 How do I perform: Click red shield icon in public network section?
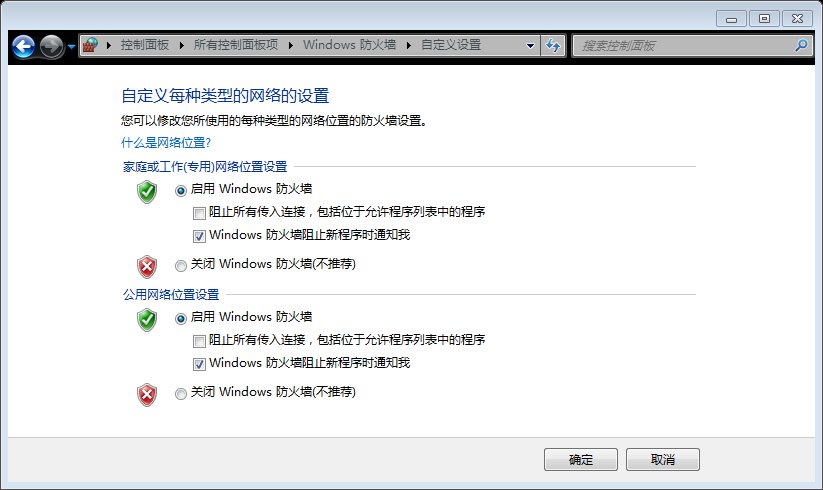[147, 395]
